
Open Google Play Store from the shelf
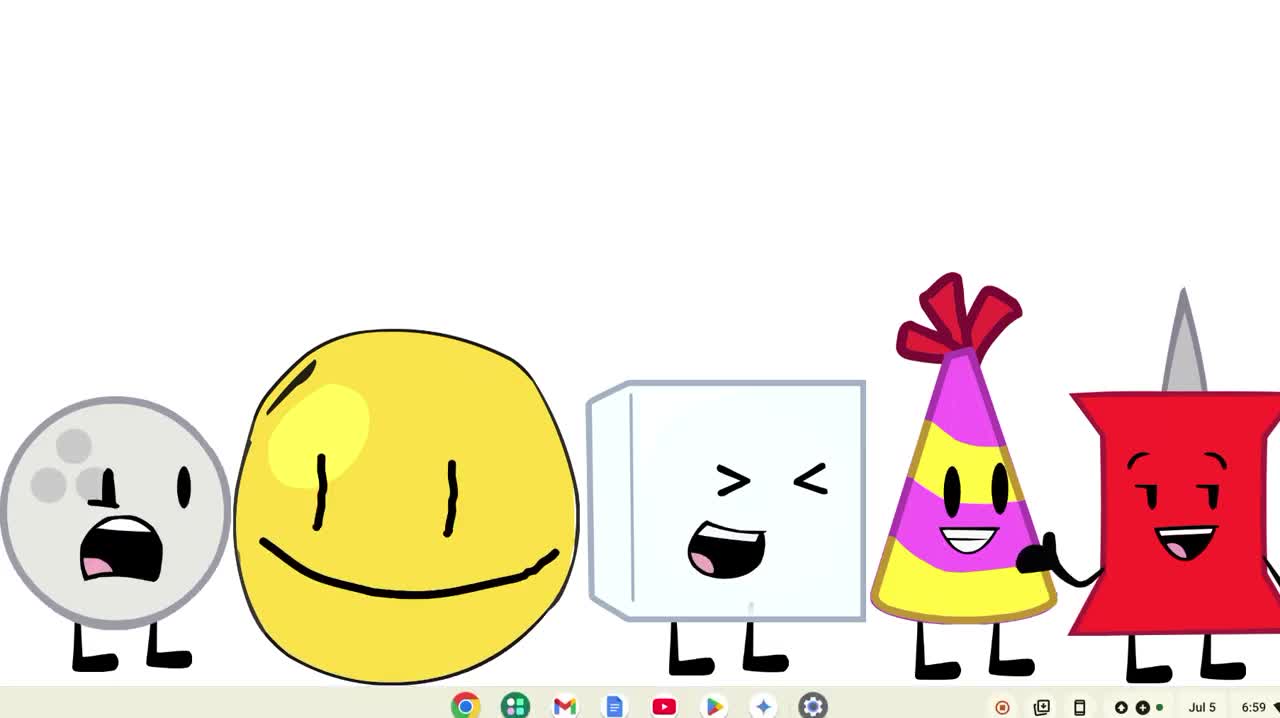pyautogui.click(x=714, y=706)
